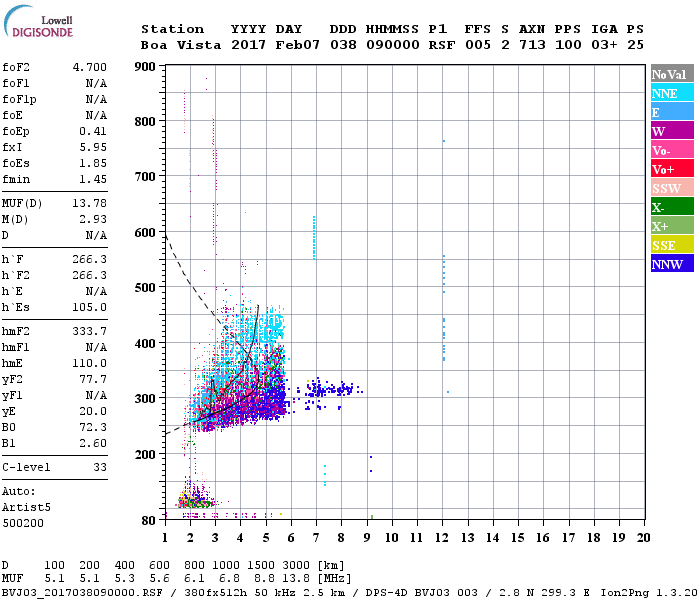Click the hmF2 value 333.7
The height and width of the screenshot is (600, 700).
(90, 331)
